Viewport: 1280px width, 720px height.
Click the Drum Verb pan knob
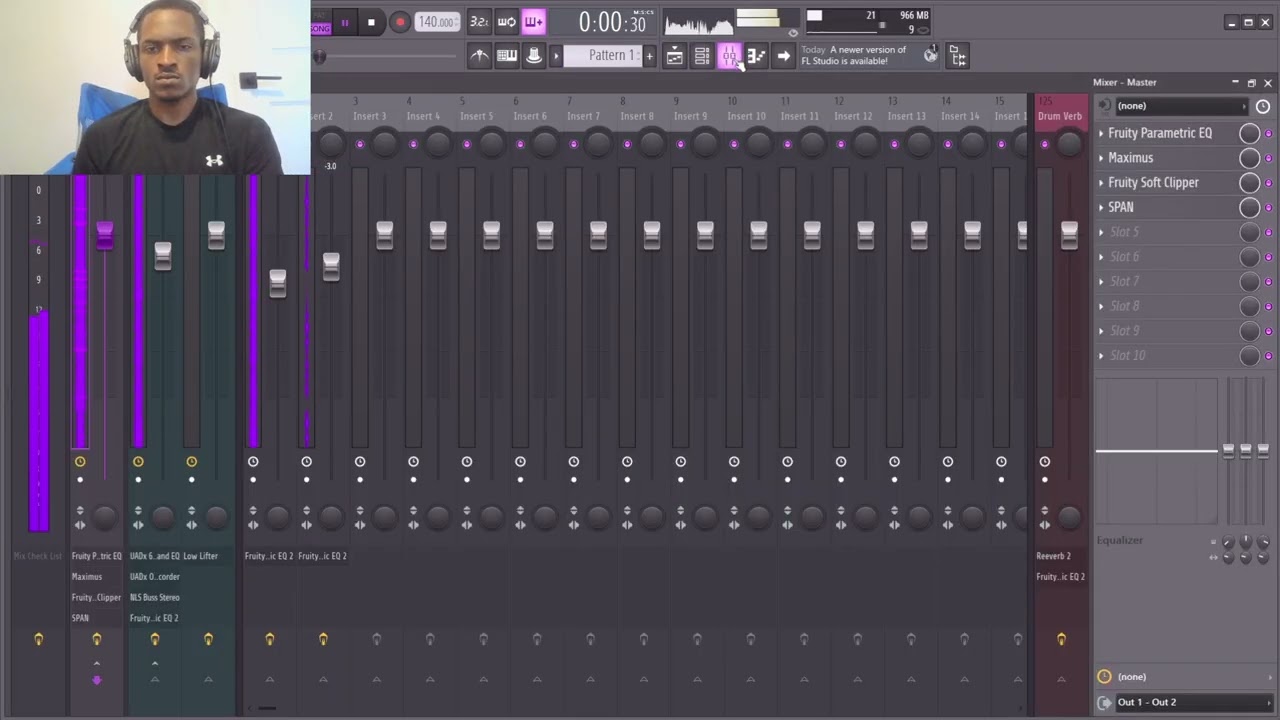tap(1069, 144)
